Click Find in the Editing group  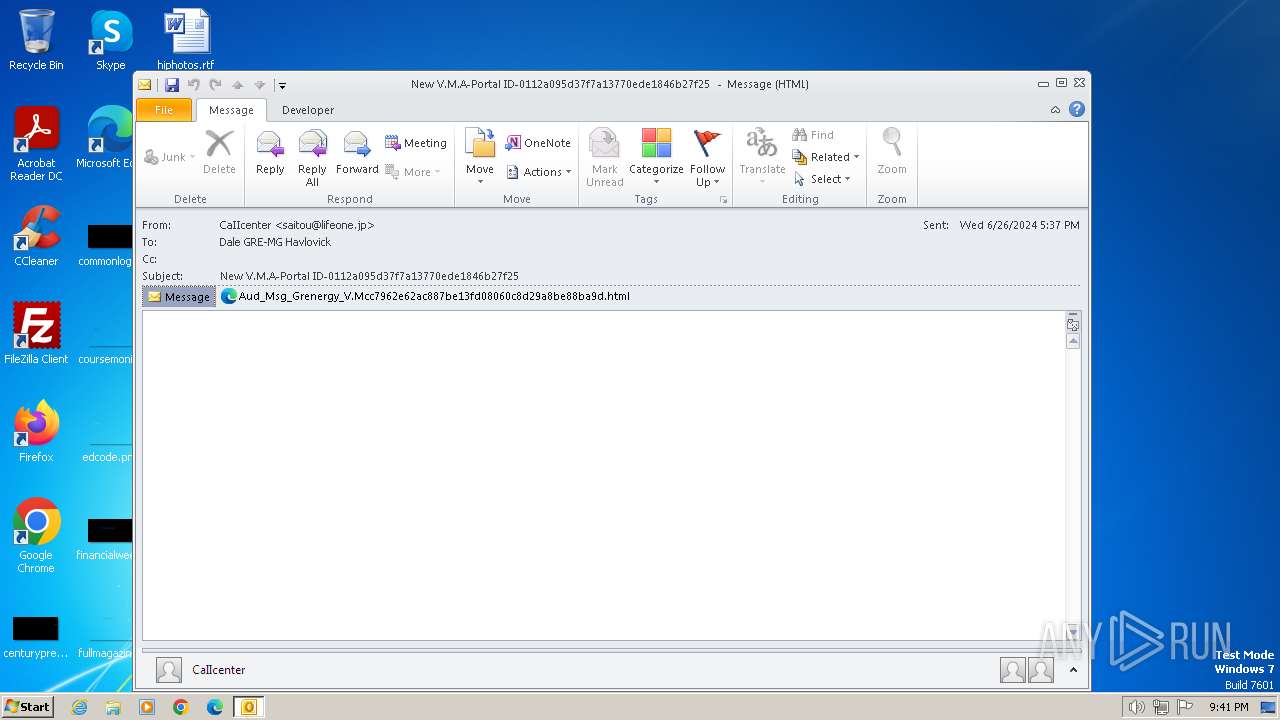point(813,135)
